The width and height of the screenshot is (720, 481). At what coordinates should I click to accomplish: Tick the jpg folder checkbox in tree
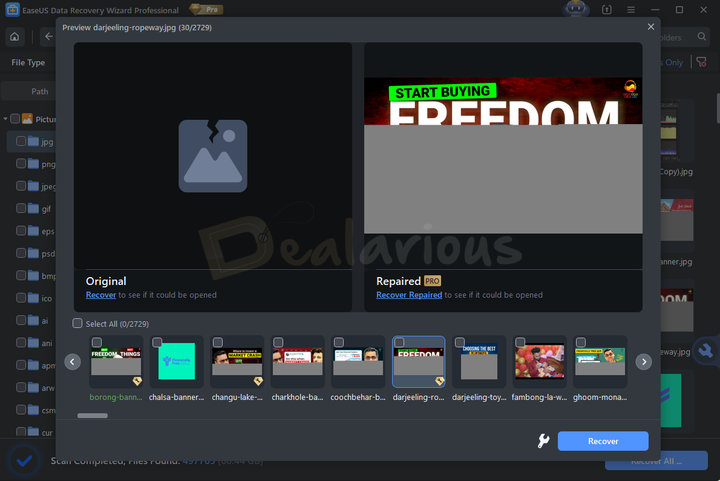[x=21, y=141]
